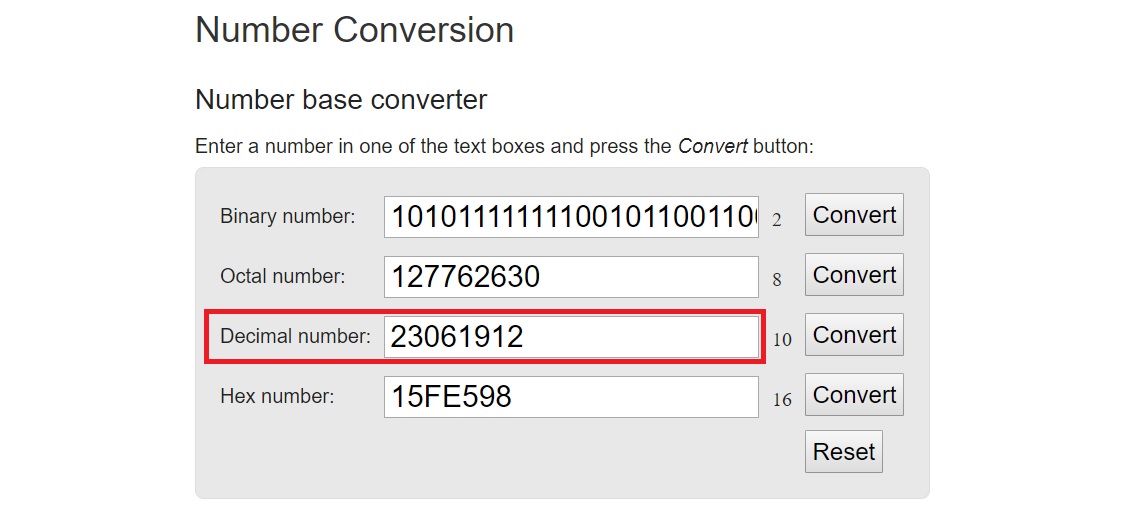Convert the Octal number value
This screenshot has height=512, width=1135.
point(854,275)
